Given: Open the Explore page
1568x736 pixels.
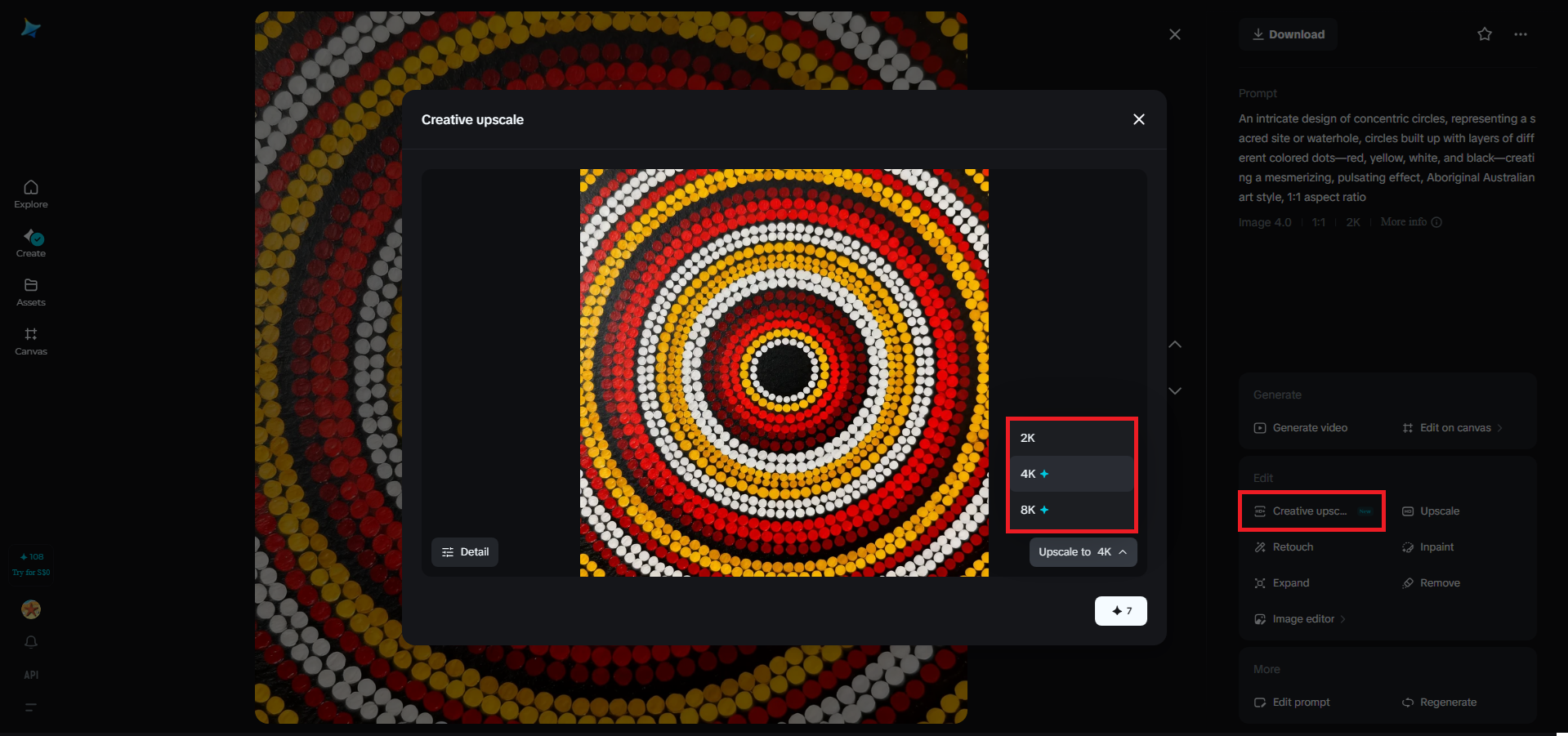Looking at the screenshot, I should 31,194.
